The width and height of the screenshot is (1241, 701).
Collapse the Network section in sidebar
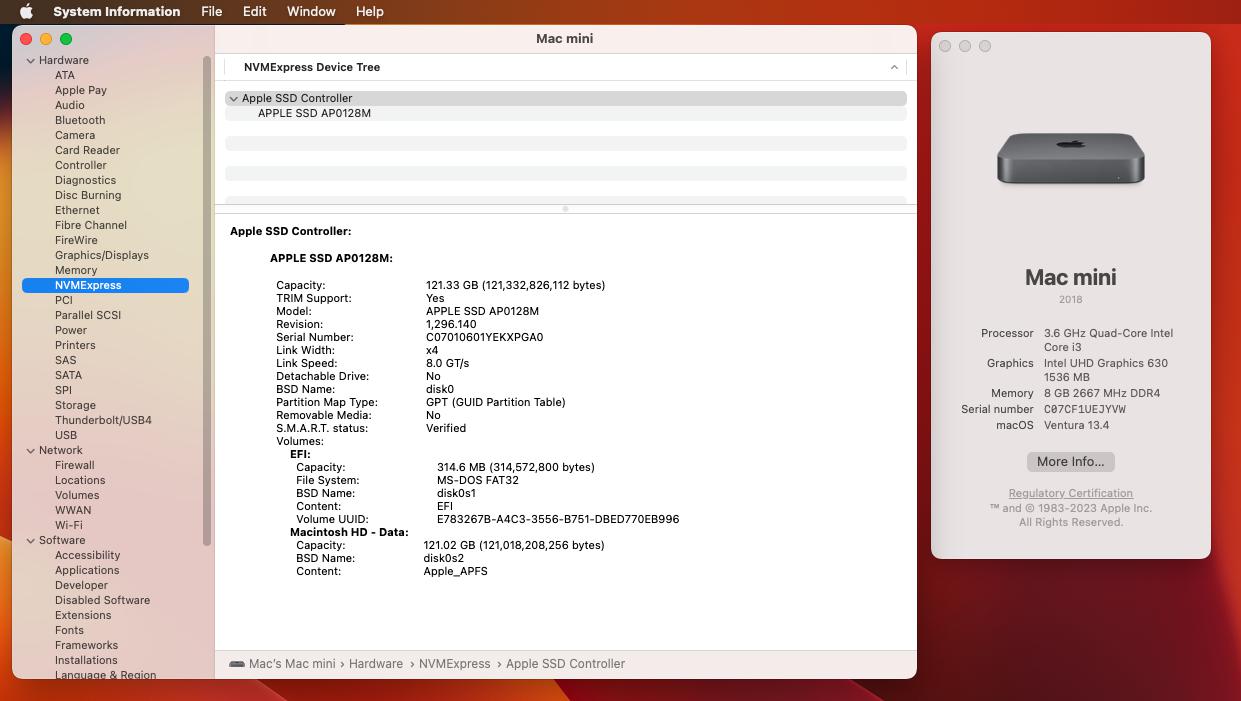pos(31,450)
